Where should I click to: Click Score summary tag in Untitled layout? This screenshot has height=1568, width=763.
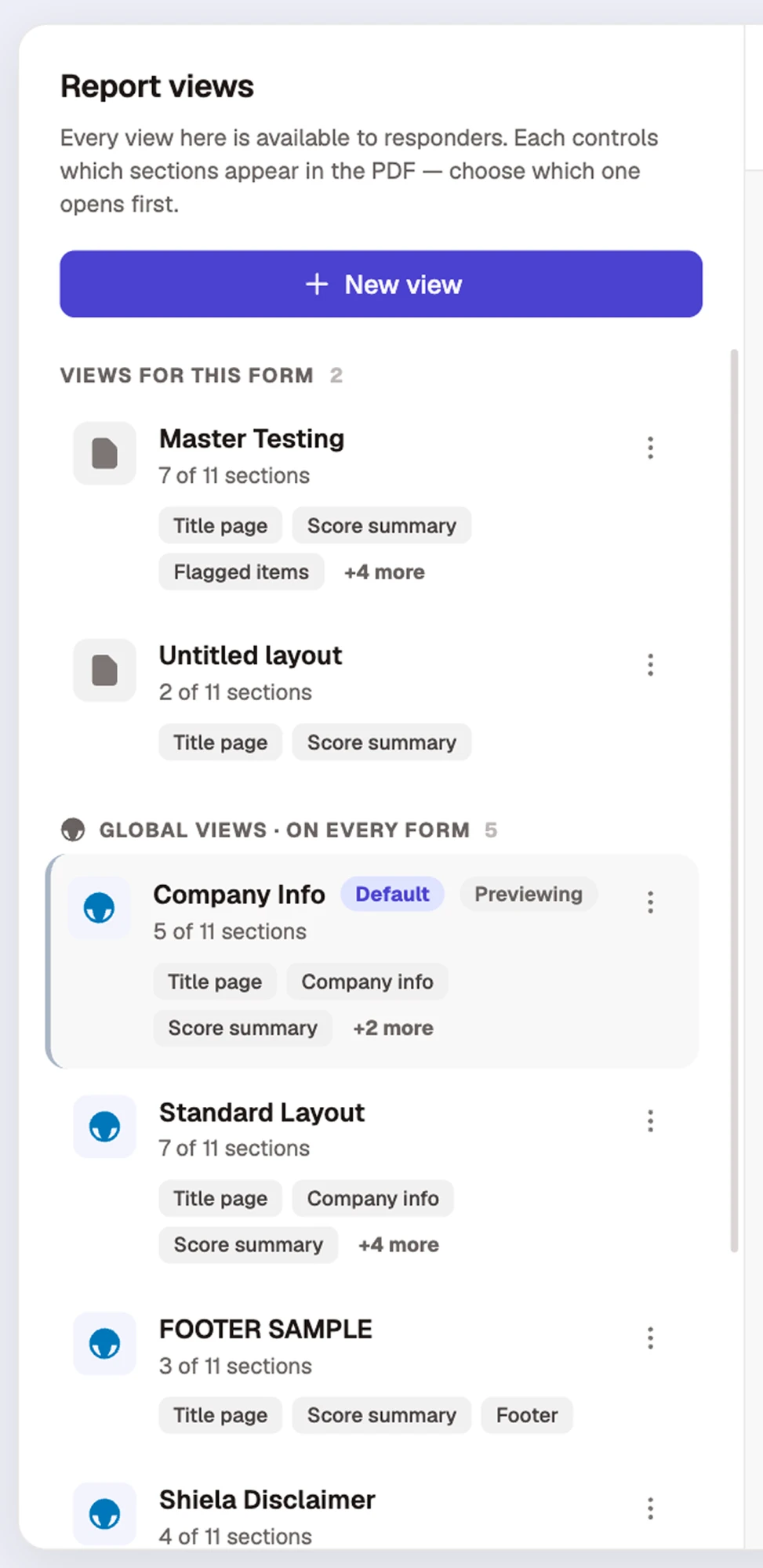coord(382,742)
